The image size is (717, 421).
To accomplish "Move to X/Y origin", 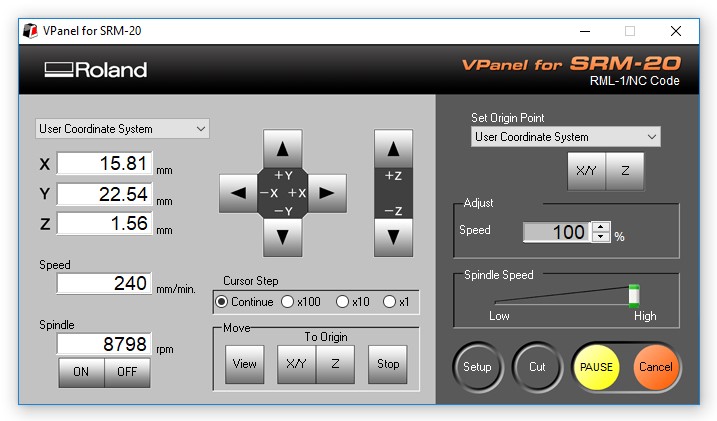I will click(296, 364).
